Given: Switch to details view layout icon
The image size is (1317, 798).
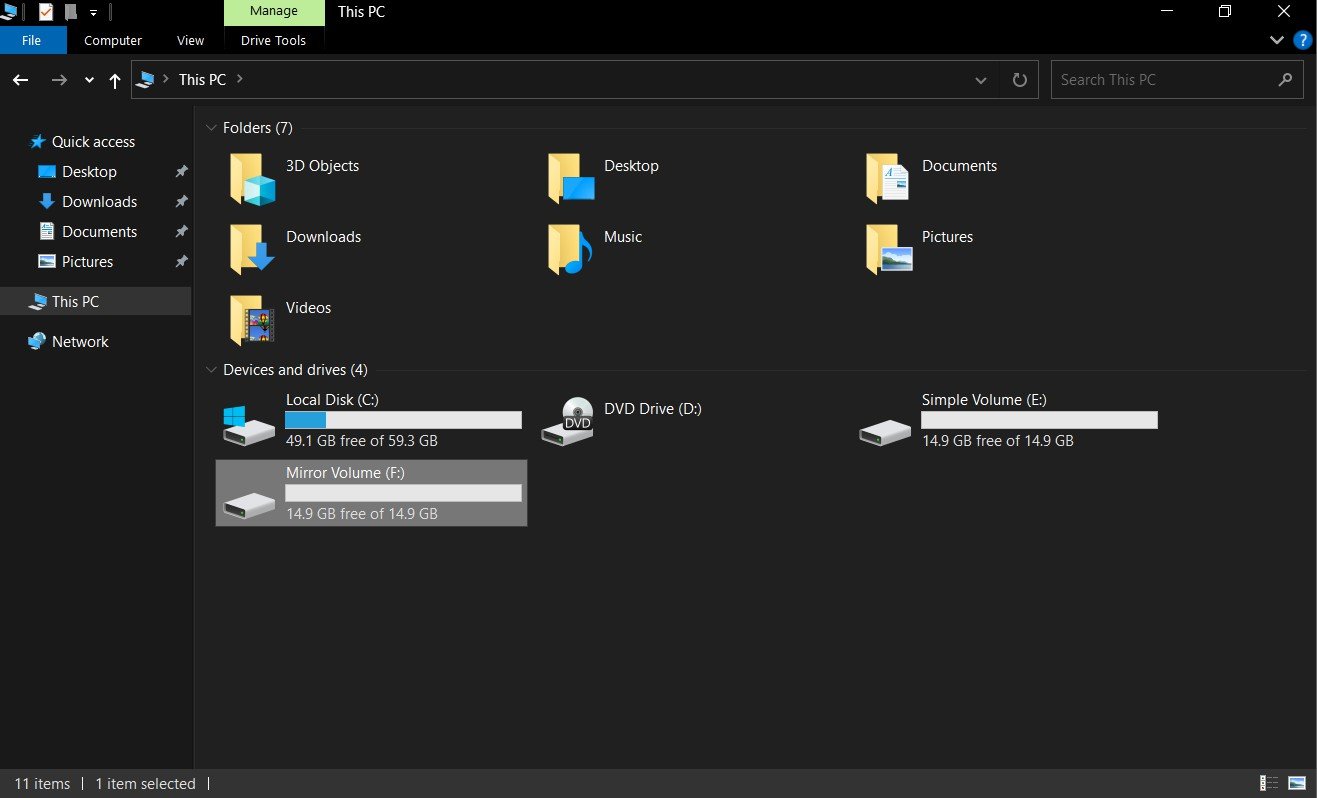Looking at the screenshot, I should [x=1269, y=783].
